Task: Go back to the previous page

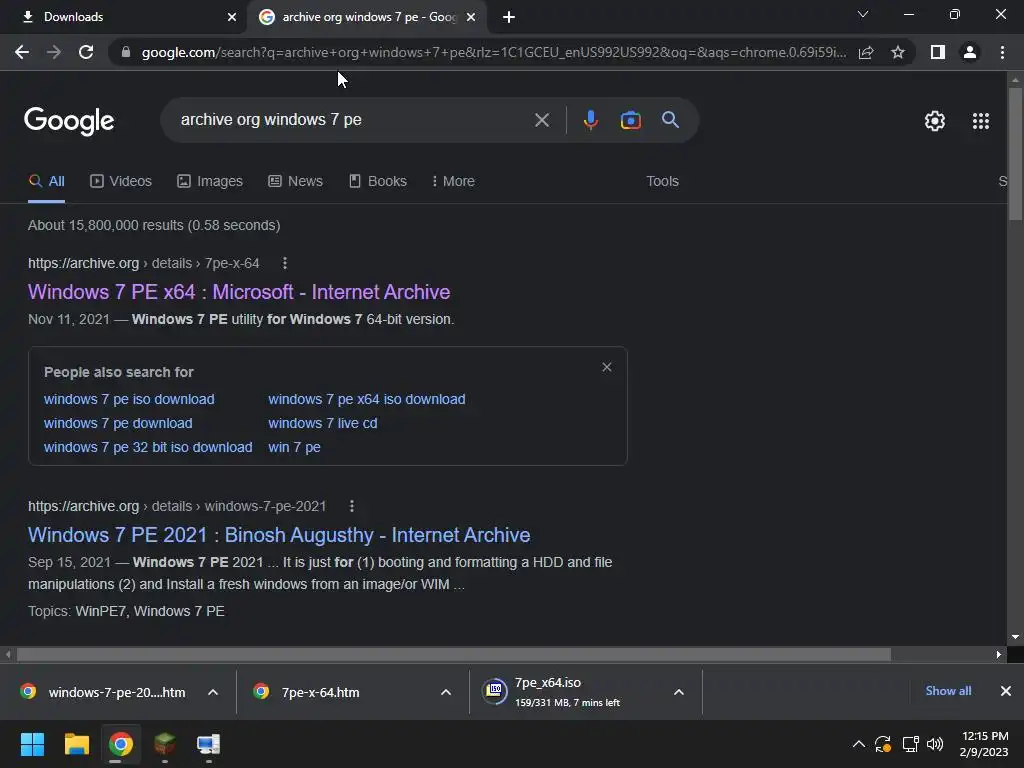Action: pyautogui.click(x=22, y=52)
